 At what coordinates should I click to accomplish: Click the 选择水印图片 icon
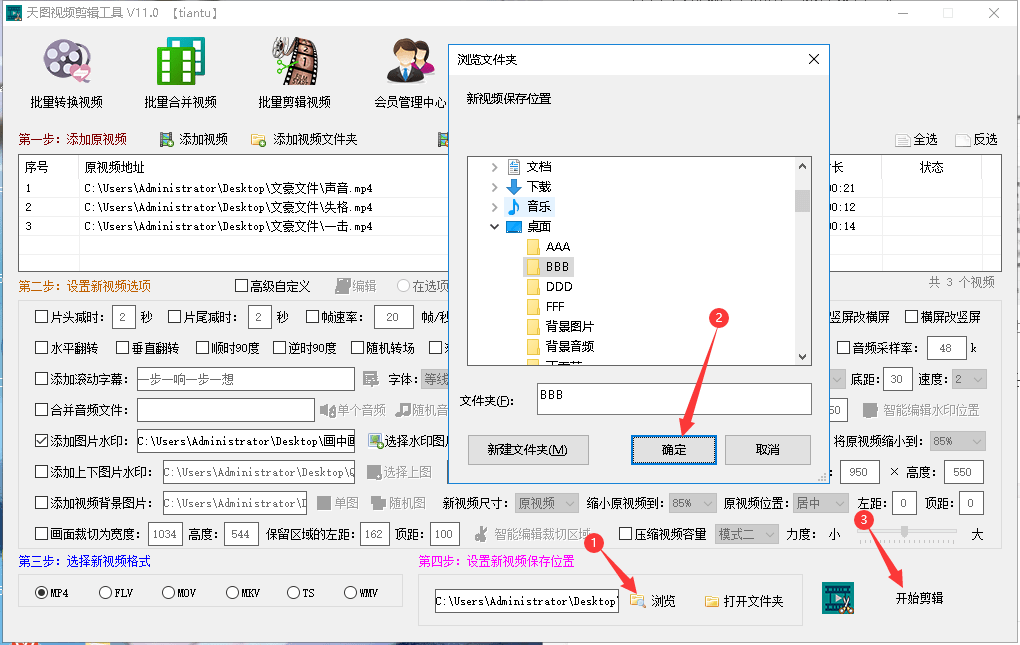375,441
